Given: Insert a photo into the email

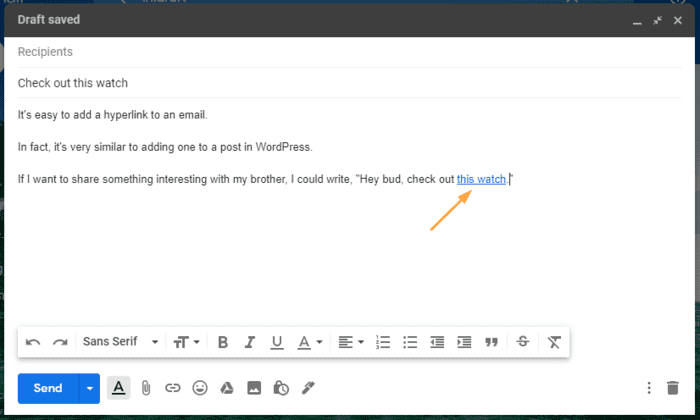Looking at the screenshot, I should click(254, 388).
